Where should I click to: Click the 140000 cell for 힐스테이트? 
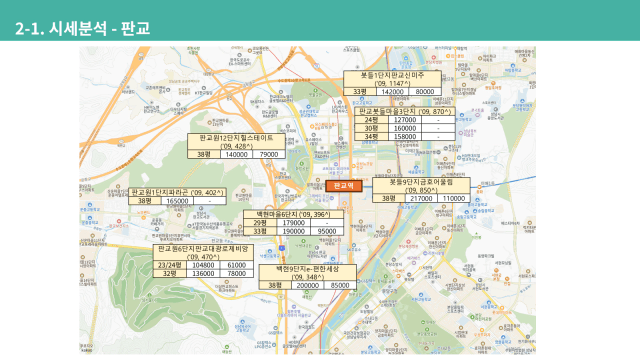pos(236,154)
